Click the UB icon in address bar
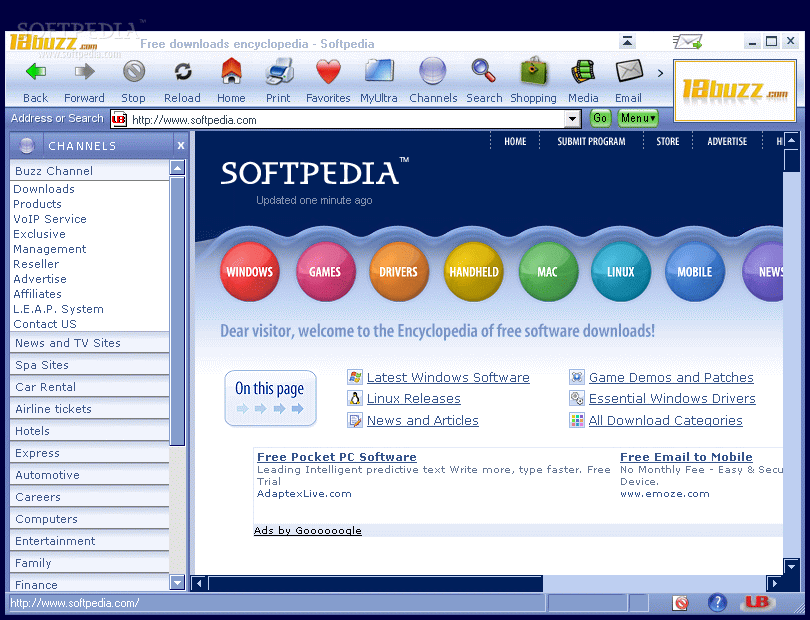Screen dimensions: 810x620 (119, 120)
